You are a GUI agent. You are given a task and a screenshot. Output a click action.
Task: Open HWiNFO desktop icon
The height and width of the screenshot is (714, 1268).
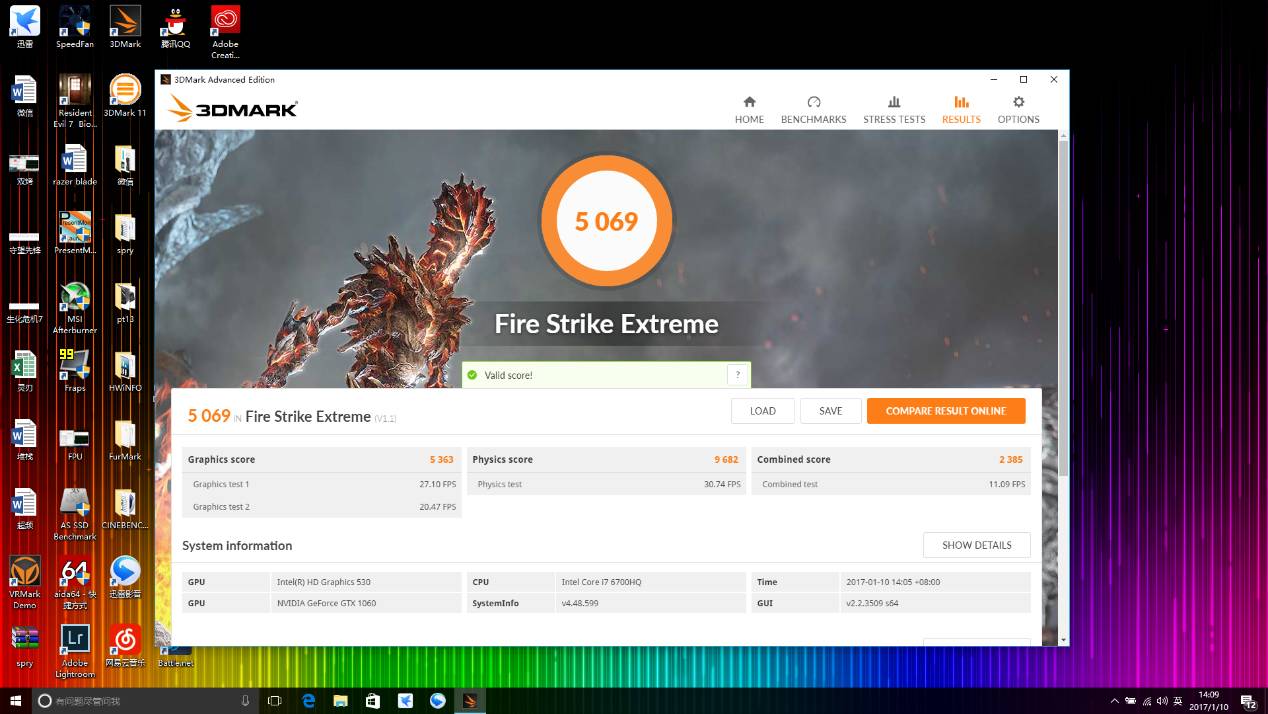124,365
